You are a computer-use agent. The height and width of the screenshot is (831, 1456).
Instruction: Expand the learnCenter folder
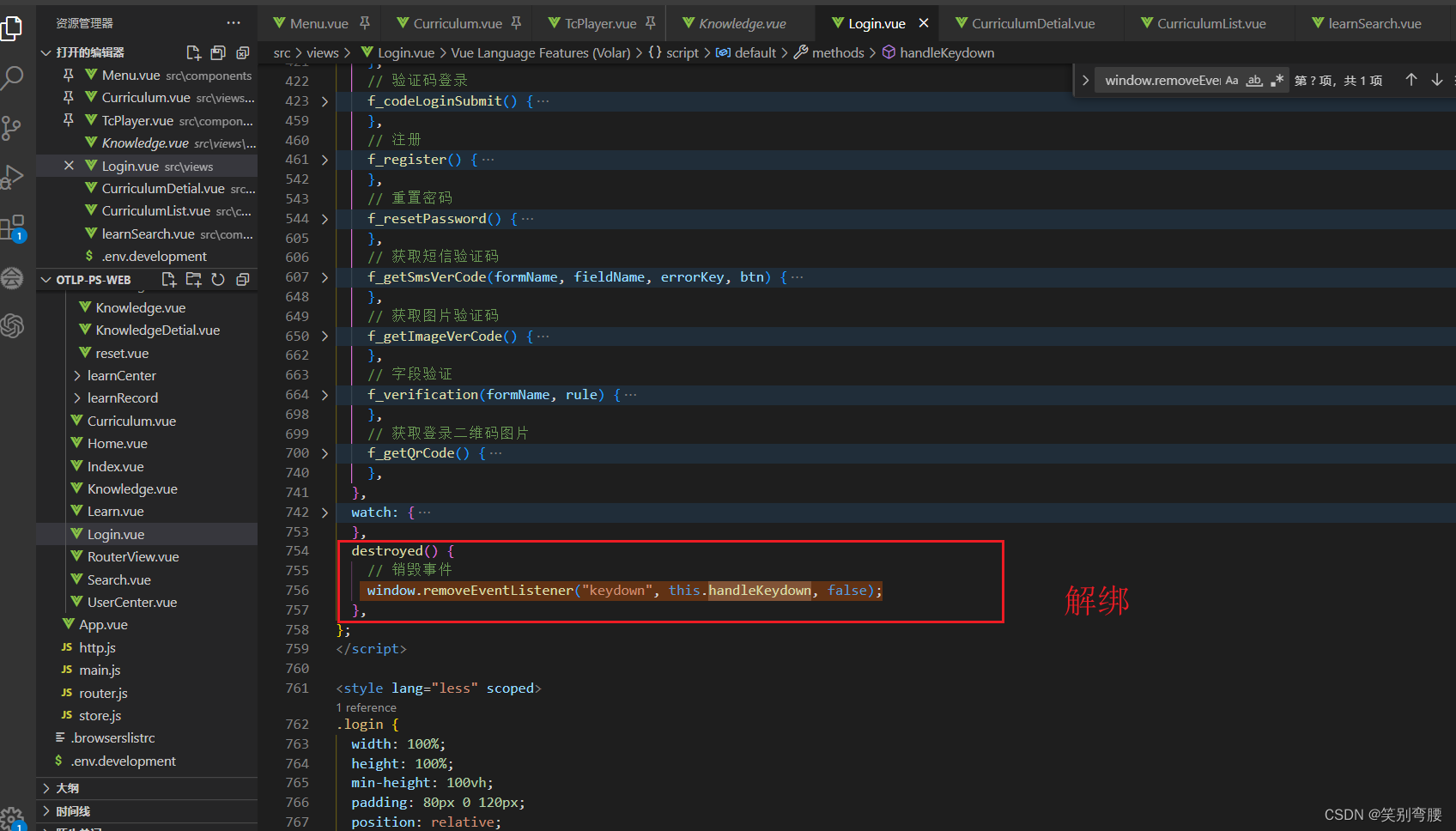point(121,376)
